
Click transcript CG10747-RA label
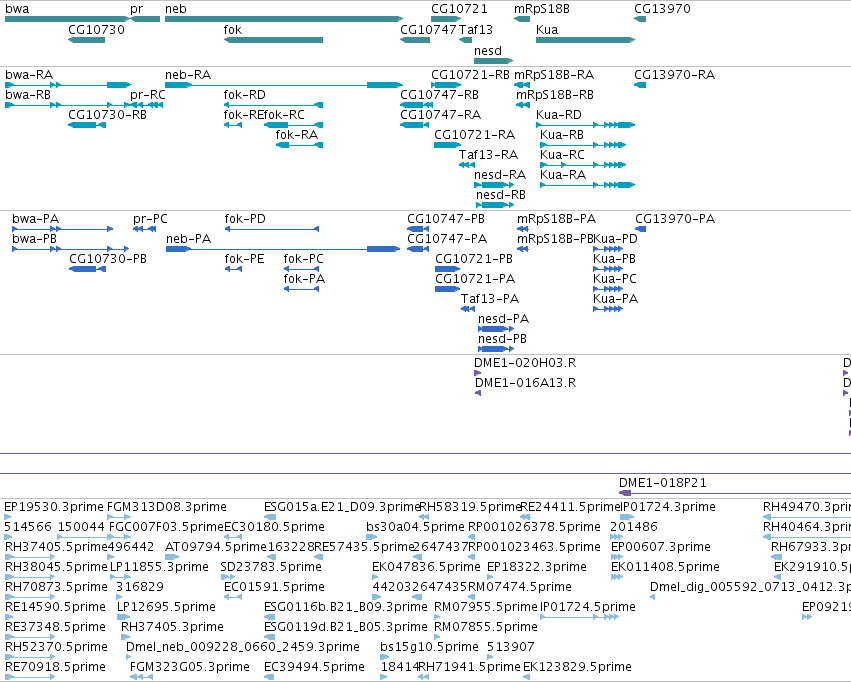click(440, 115)
